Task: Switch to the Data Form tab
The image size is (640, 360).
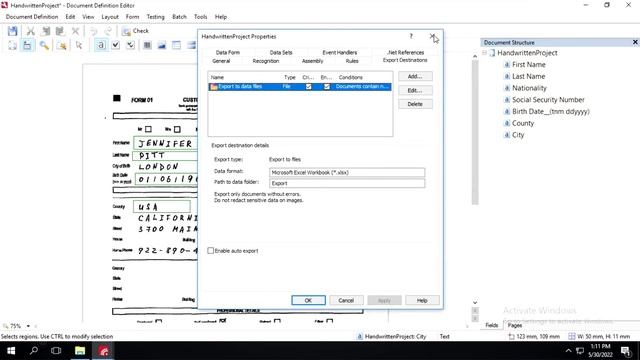Action: pos(228,52)
